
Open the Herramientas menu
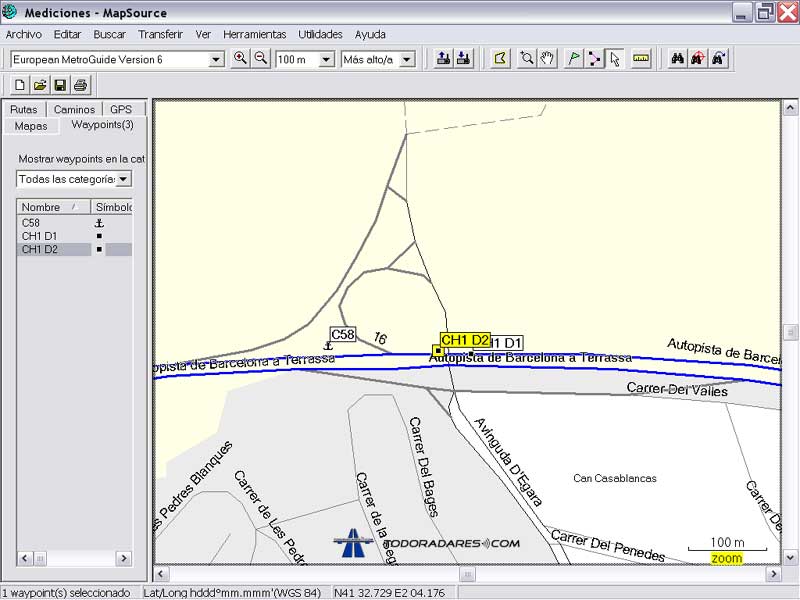(254, 34)
